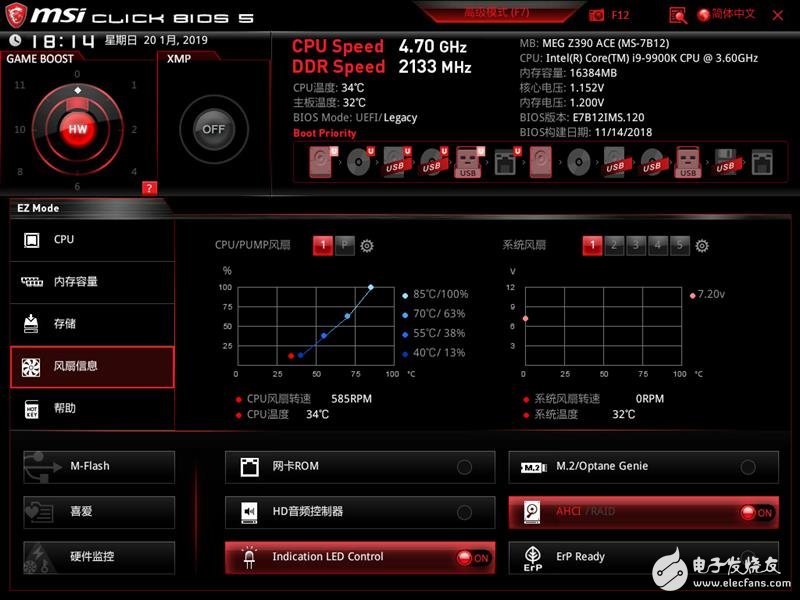This screenshot has width=800, height=600.
Task: Open the 内存容量 memory section
Action: coord(92,282)
